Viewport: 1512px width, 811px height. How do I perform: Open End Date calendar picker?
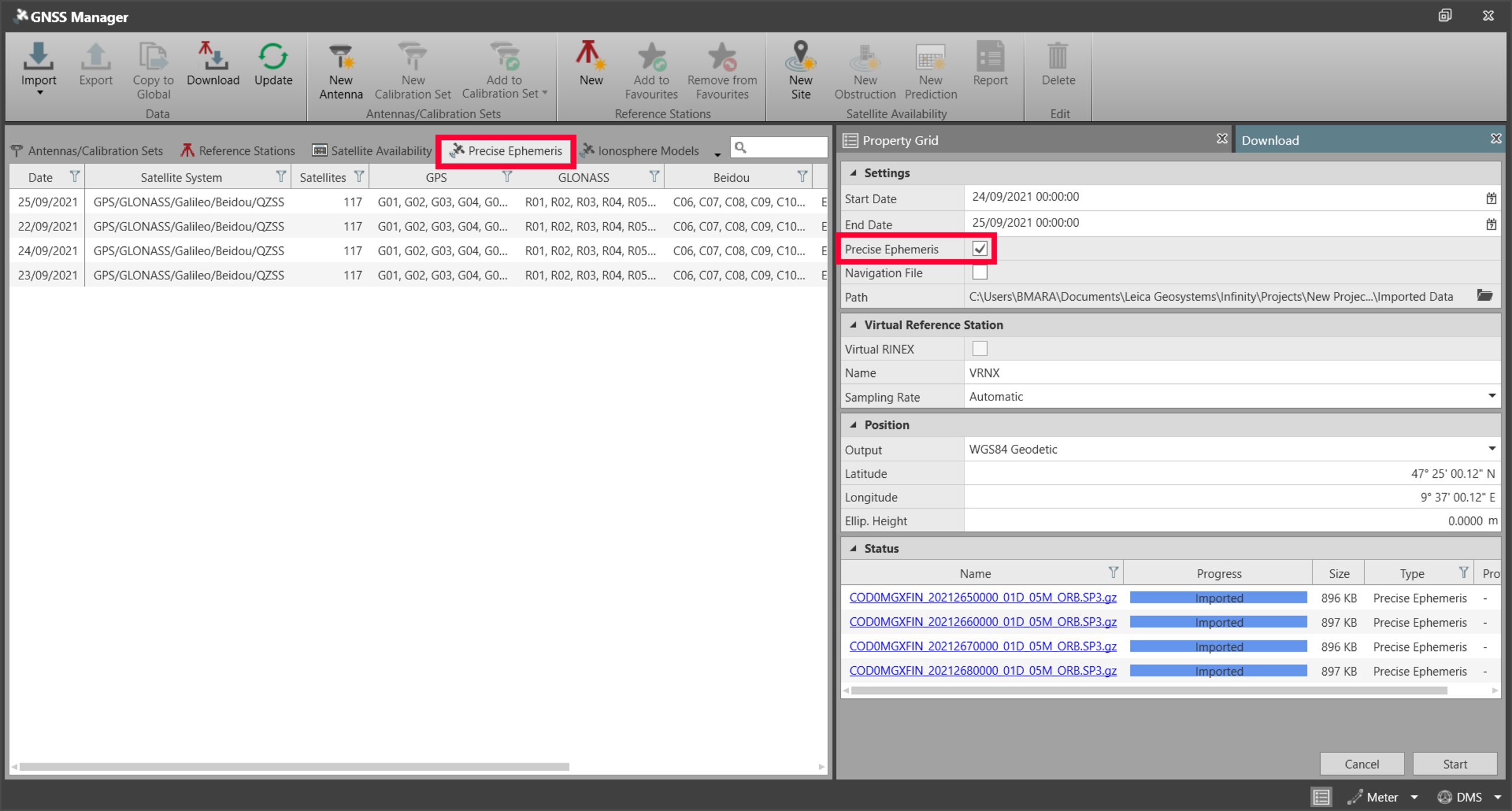point(1491,224)
